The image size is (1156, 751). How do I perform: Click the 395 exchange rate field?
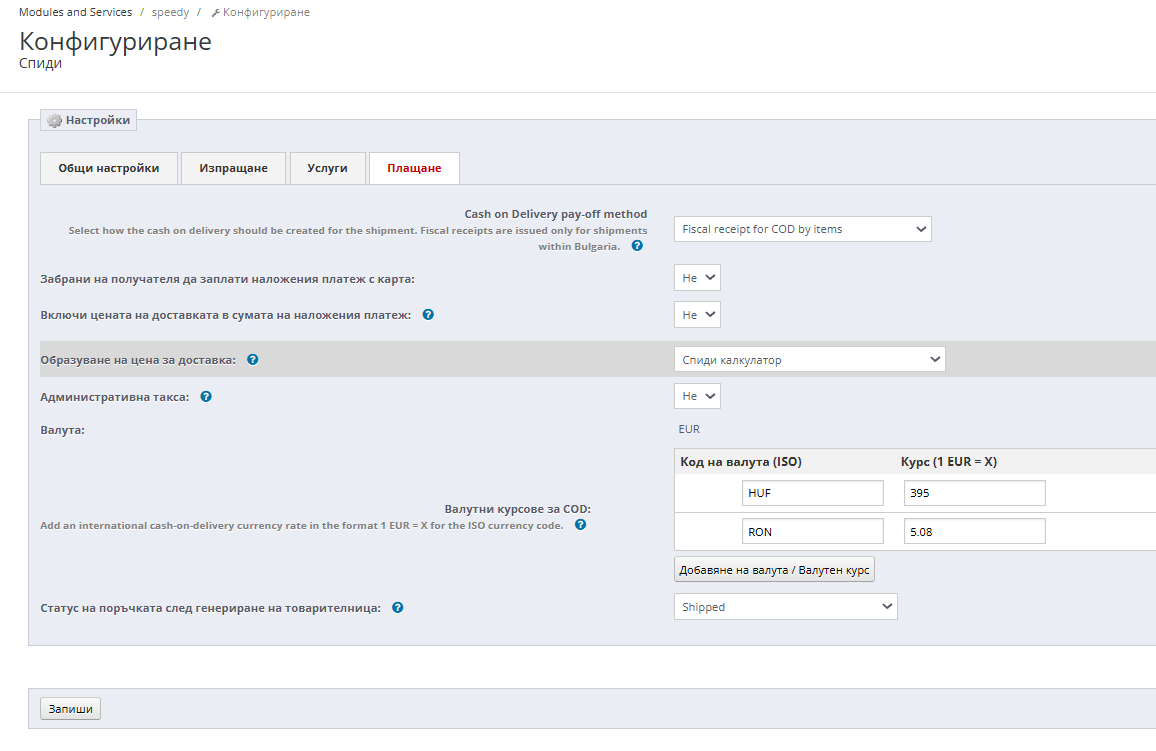click(975, 493)
